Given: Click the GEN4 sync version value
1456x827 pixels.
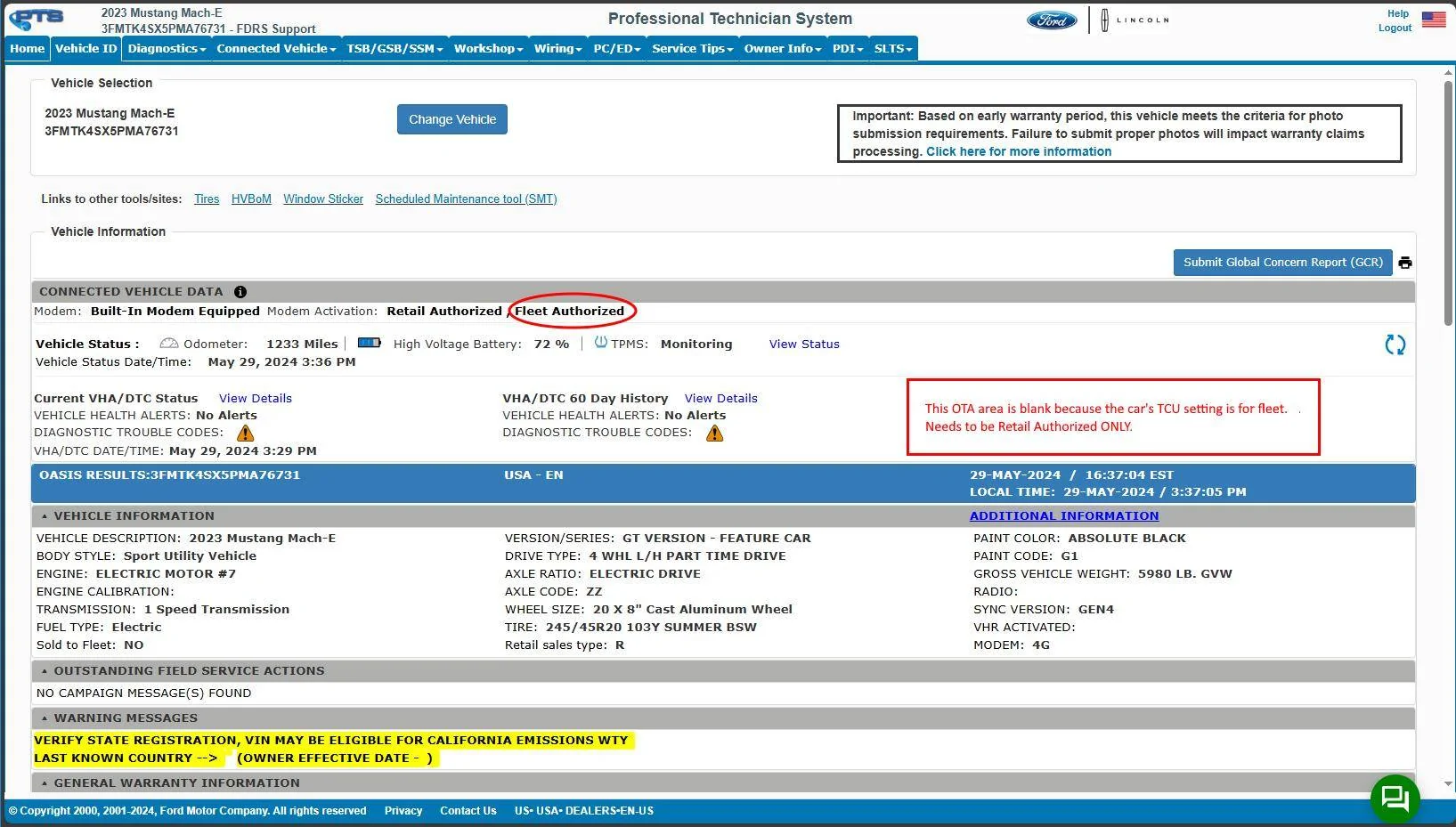Looking at the screenshot, I should (1096, 610).
